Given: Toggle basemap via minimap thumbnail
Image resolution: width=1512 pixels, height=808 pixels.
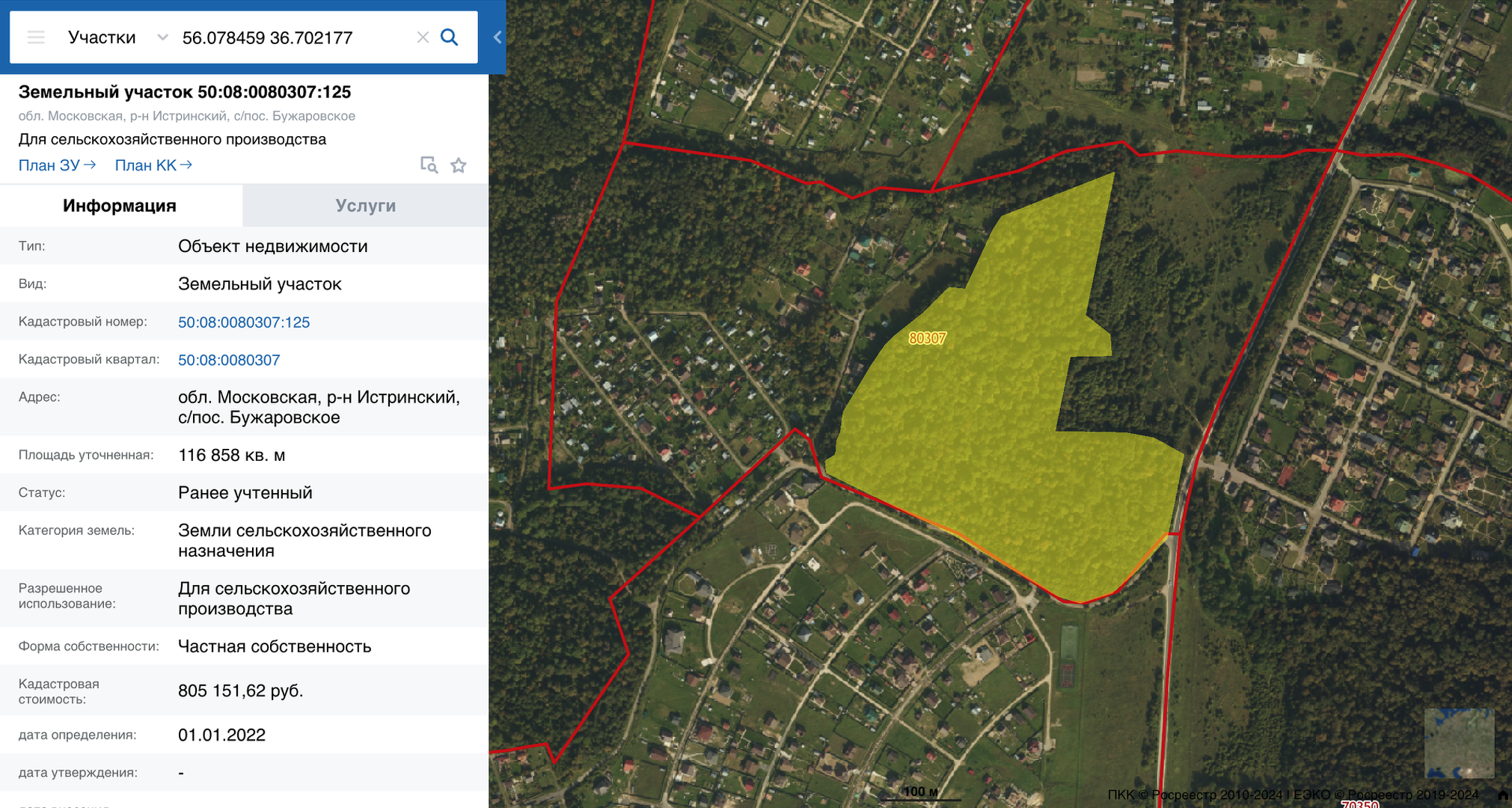Looking at the screenshot, I should click(x=1459, y=744).
